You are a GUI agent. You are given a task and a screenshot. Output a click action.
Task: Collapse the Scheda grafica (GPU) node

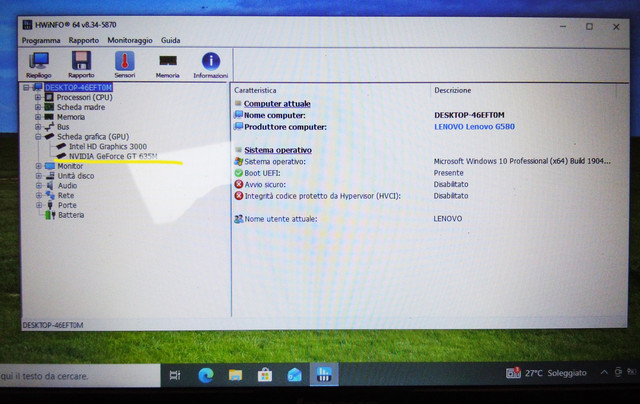click(x=38, y=137)
